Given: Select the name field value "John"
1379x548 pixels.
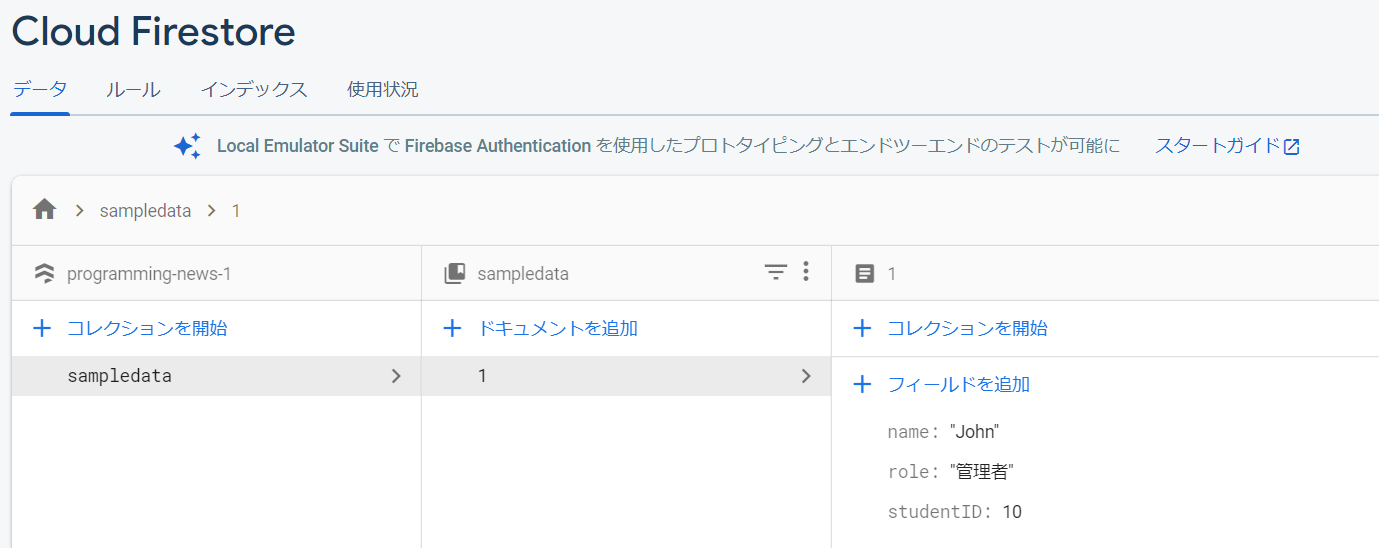Looking at the screenshot, I should pyautogui.click(x=974, y=432).
